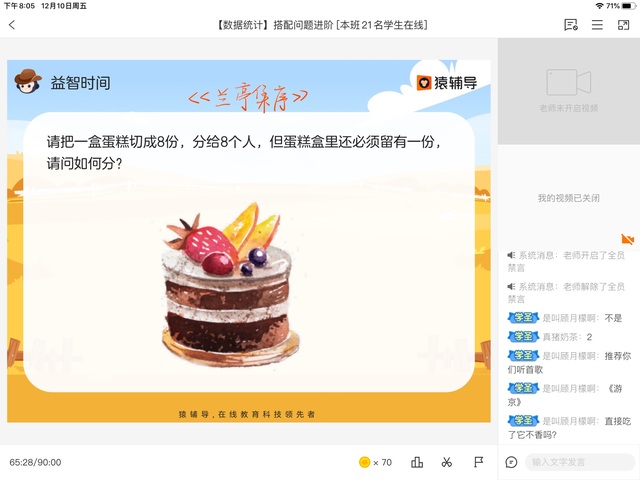Tap the cake picture on the slide
This screenshot has width=640, height=480.
coord(230,284)
